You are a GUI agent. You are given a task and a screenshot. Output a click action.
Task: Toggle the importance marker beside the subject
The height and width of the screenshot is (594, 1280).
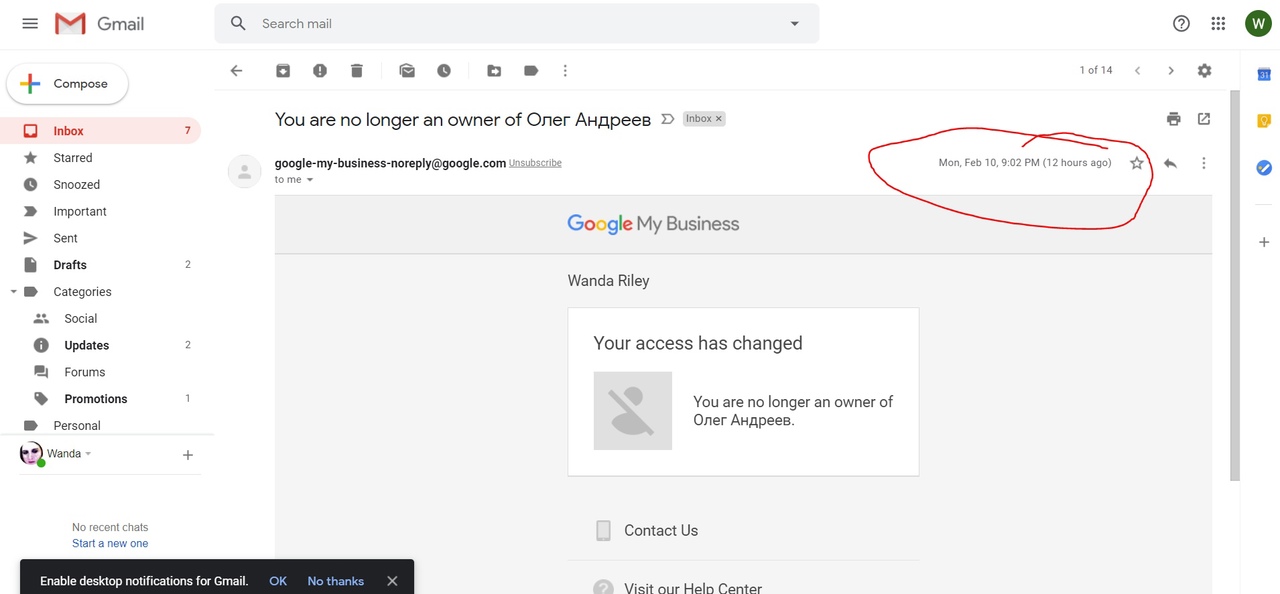[668, 119]
